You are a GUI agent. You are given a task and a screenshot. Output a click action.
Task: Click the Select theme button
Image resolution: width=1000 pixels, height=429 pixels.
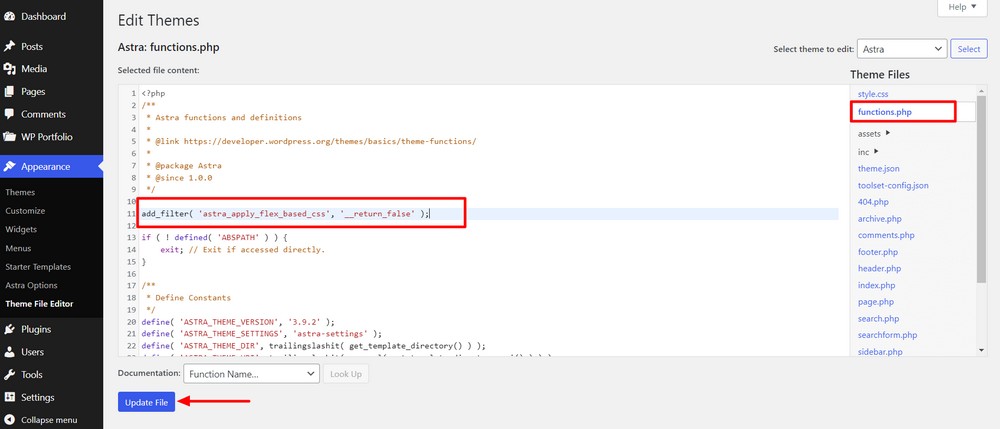pos(969,49)
